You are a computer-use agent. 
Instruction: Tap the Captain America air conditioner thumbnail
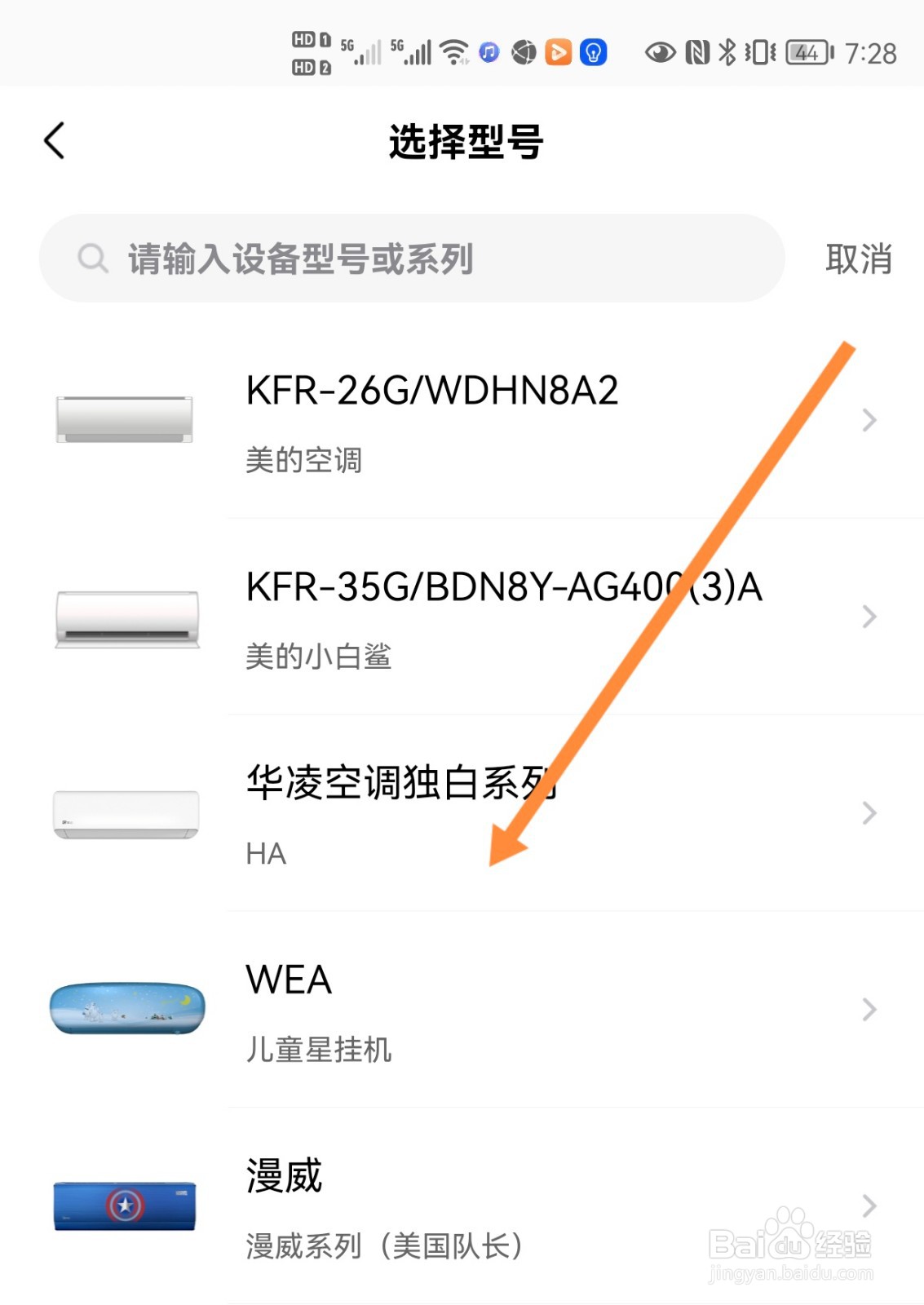[x=125, y=1205]
